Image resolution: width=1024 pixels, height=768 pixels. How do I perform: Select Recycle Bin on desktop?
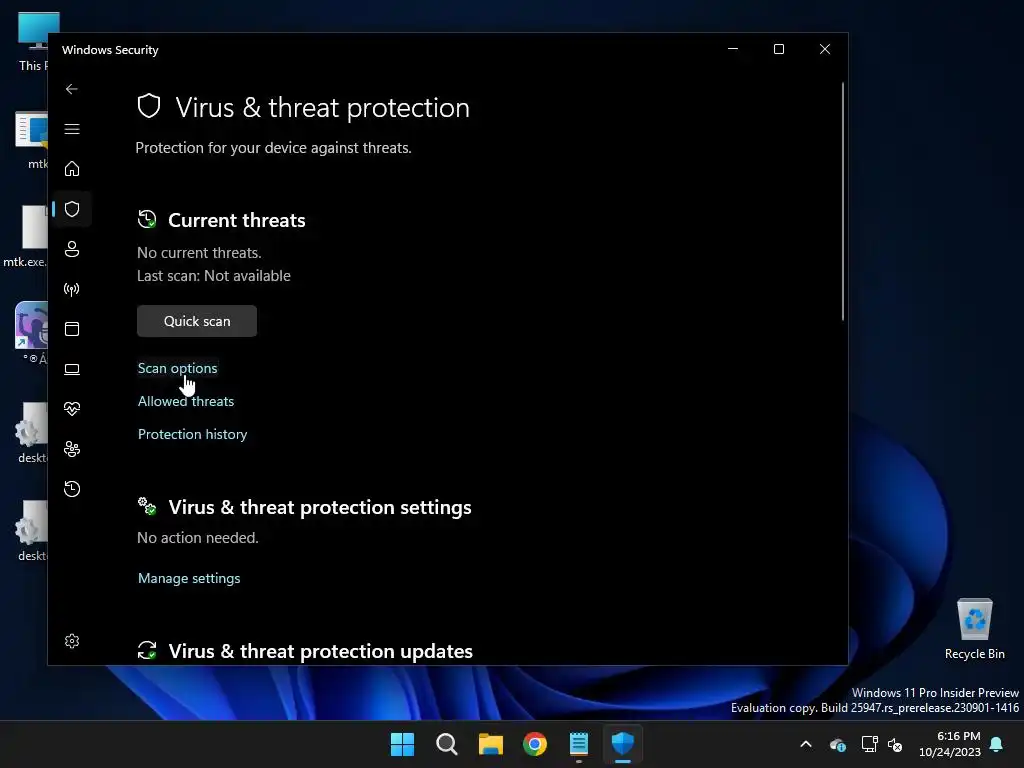pos(974,628)
